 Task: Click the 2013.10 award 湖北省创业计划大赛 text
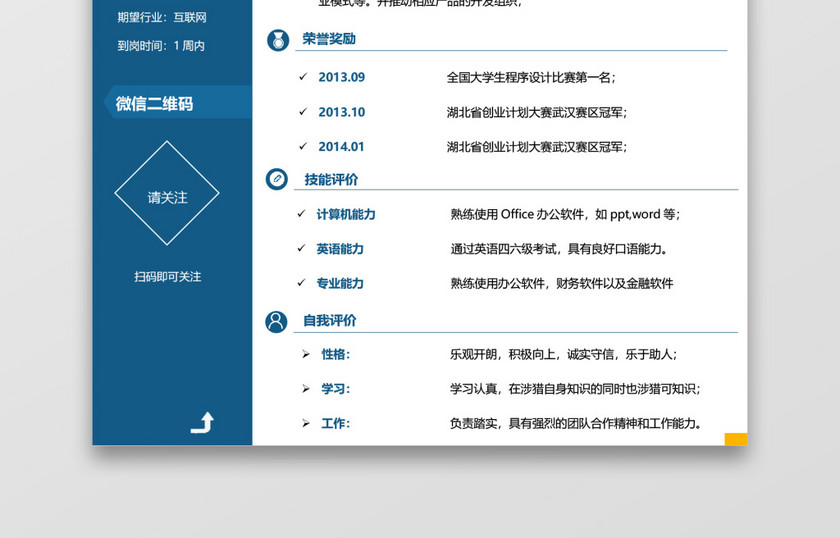point(537,113)
